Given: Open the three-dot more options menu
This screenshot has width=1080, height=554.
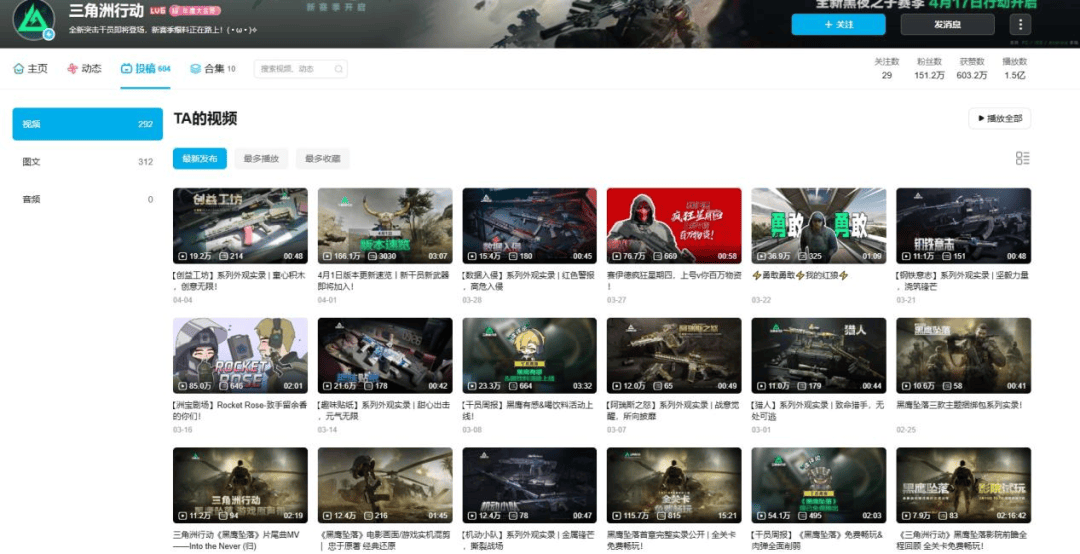Looking at the screenshot, I should pyautogui.click(x=1020, y=24).
